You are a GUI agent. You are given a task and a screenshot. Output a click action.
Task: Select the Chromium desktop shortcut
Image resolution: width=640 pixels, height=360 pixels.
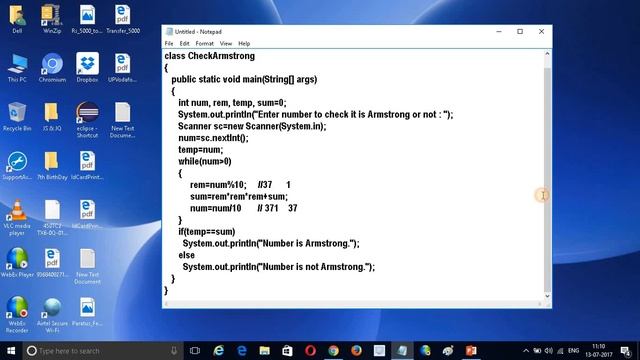[x=52, y=68]
